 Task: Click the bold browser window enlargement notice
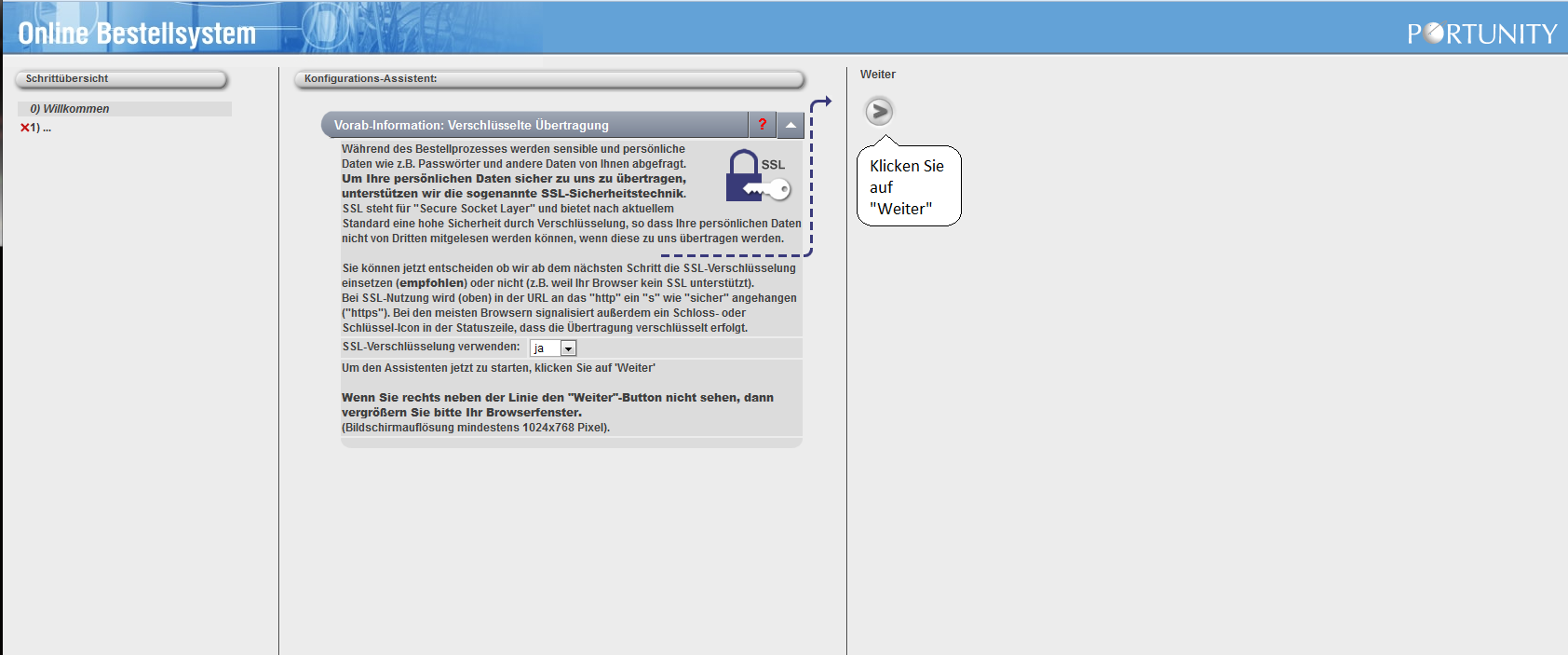557,404
